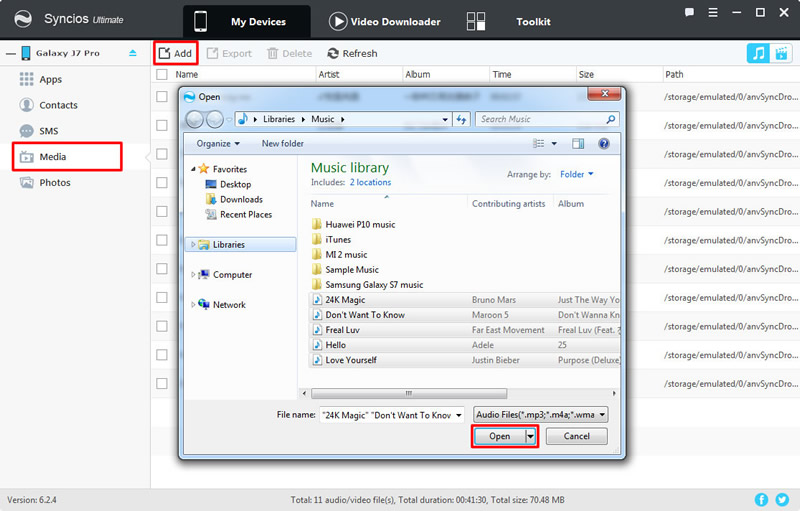Select Downloads under Favorites
The height and width of the screenshot is (511, 800).
234,199
